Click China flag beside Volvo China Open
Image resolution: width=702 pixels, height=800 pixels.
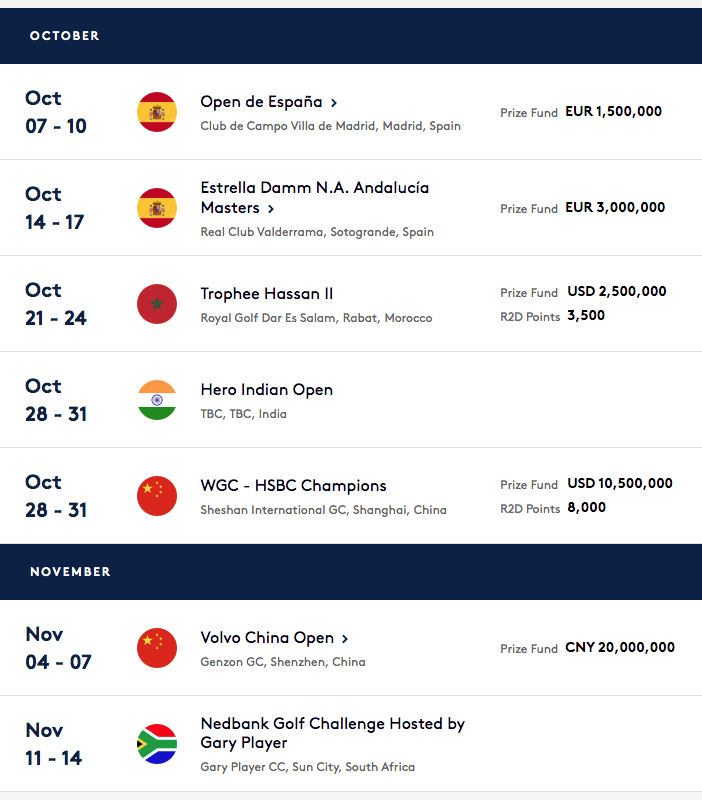157,648
